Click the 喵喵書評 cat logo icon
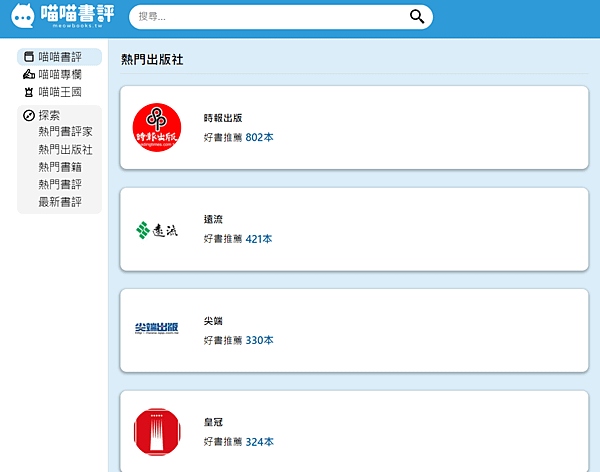Image resolution: width=600 pixels, height=472 pixels. 23,16
